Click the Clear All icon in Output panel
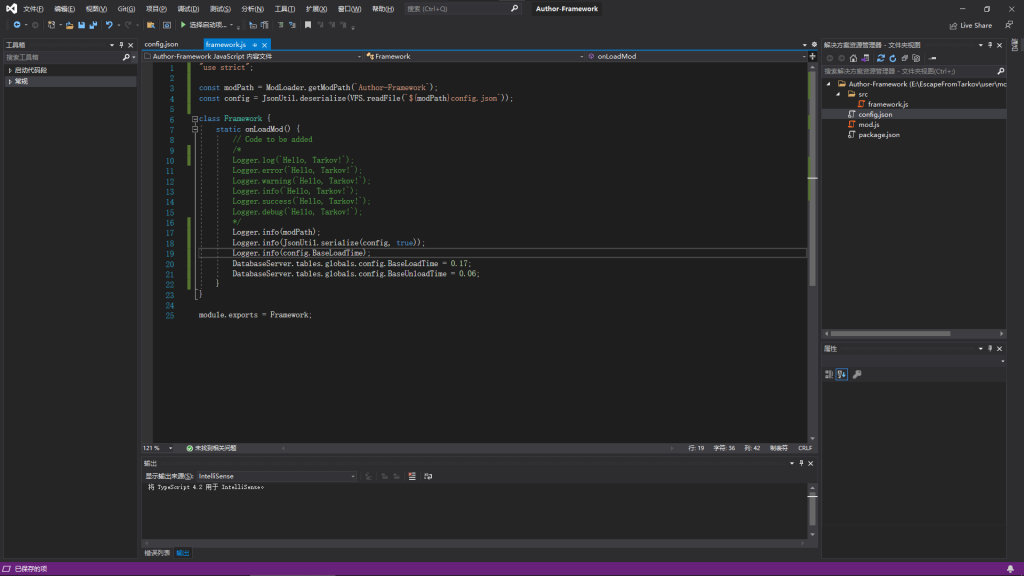 (x=412, y=476)
